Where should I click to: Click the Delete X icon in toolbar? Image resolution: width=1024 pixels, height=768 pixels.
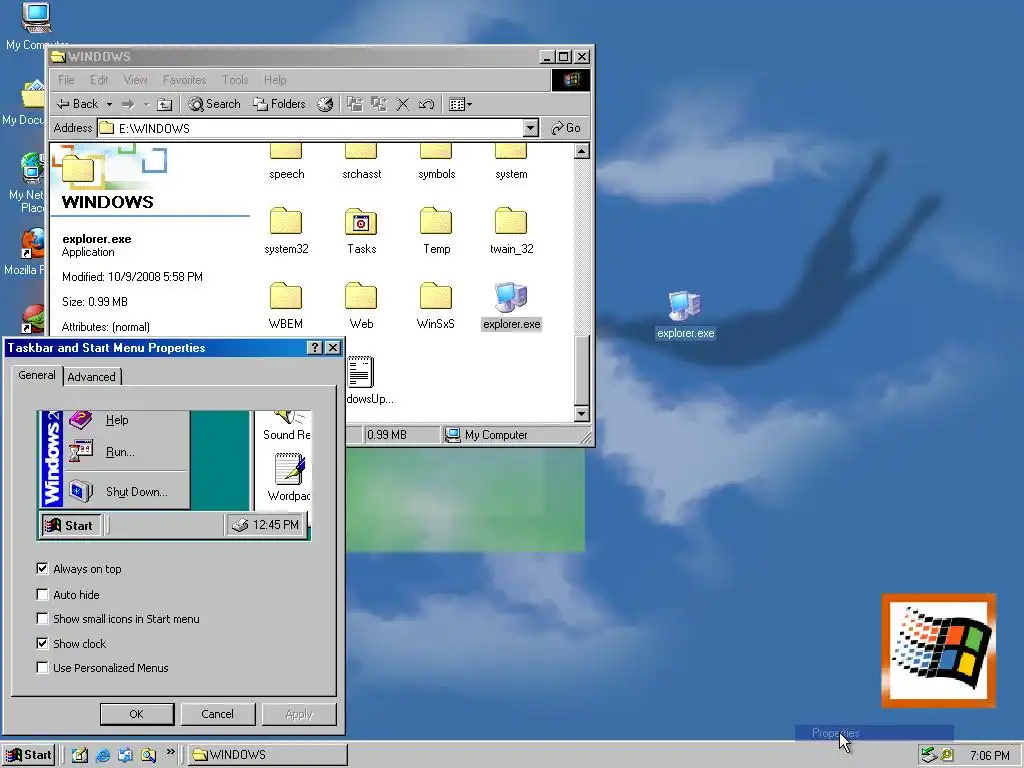[403, 104]
